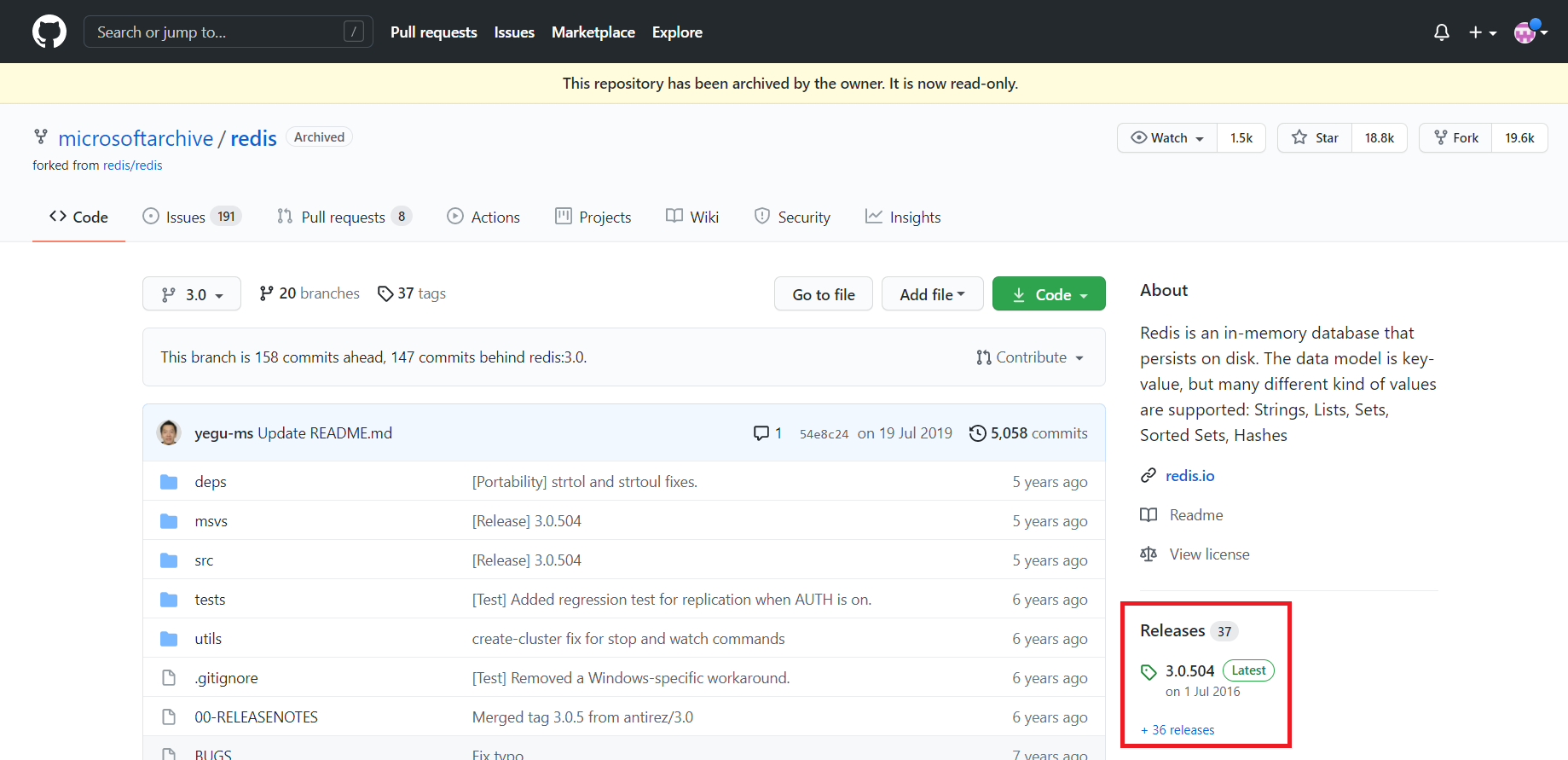Click the Go to file button
The height and width of the screenshot is (760, 1568).
[824, 294]
